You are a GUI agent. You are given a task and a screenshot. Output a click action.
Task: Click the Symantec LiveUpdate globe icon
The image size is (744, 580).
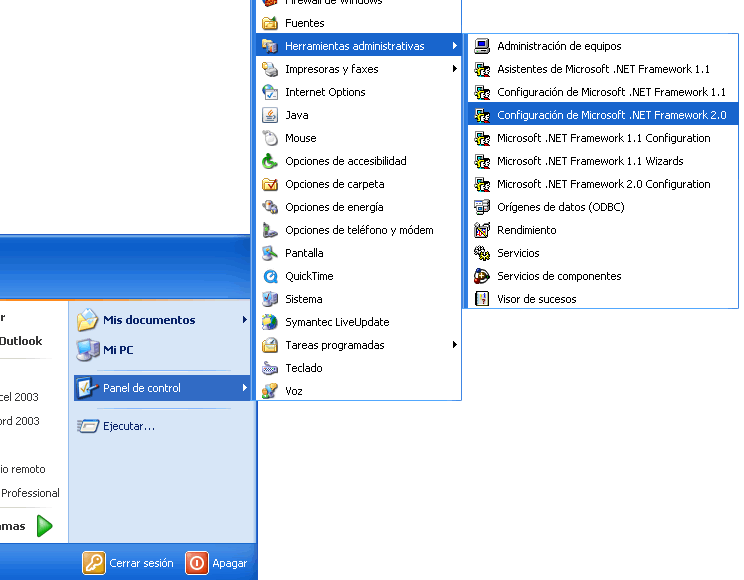coord(270,322)
